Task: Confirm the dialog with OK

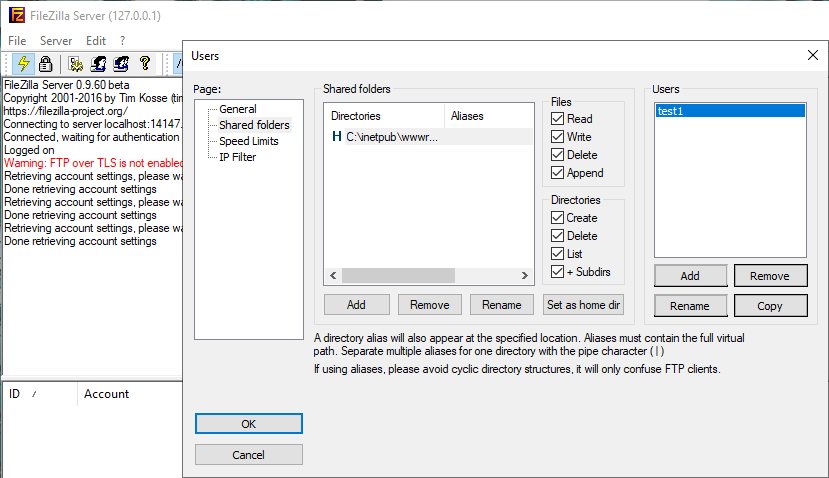Action: pos(248,424)
